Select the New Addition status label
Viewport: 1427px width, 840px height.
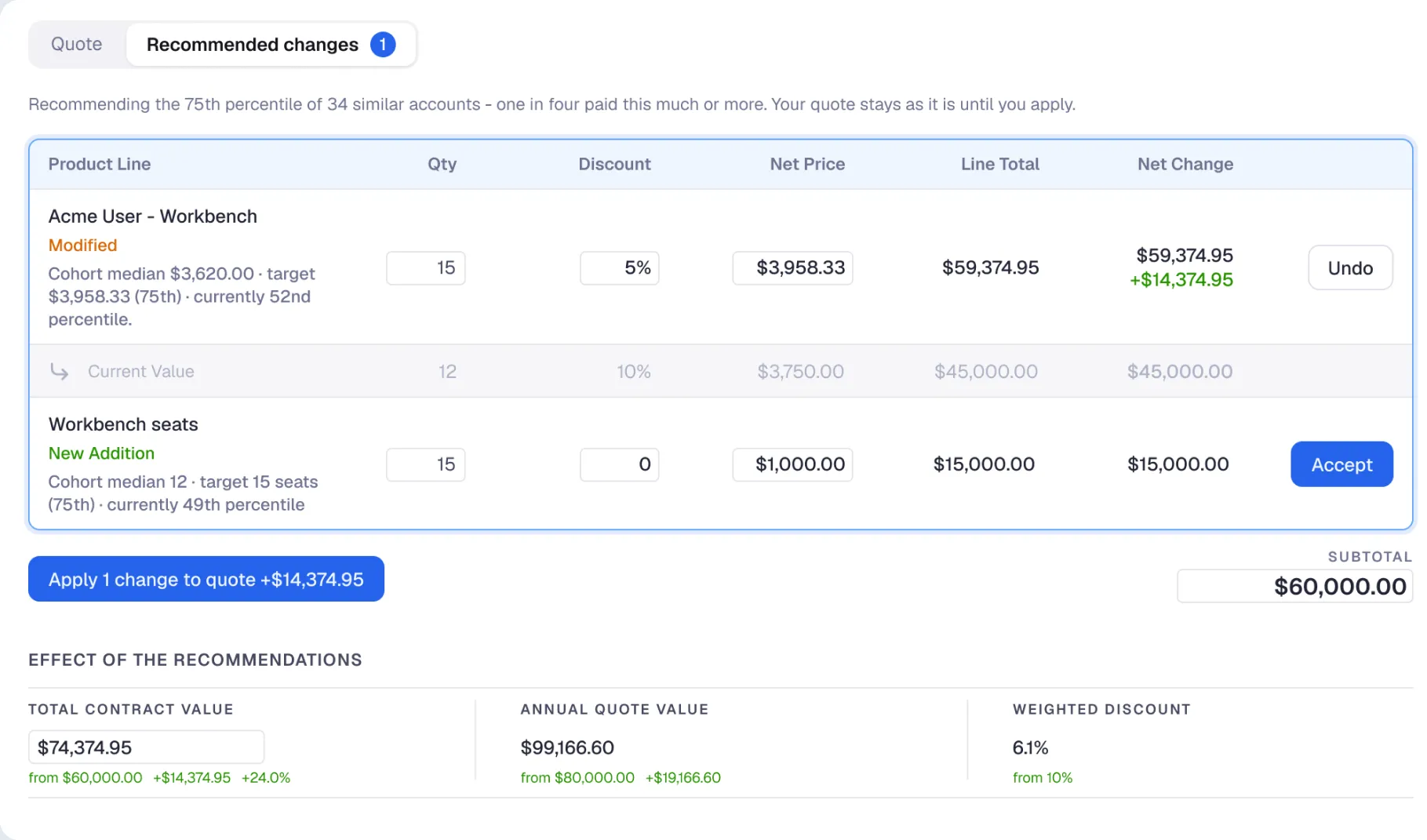(x=101, y=453)
